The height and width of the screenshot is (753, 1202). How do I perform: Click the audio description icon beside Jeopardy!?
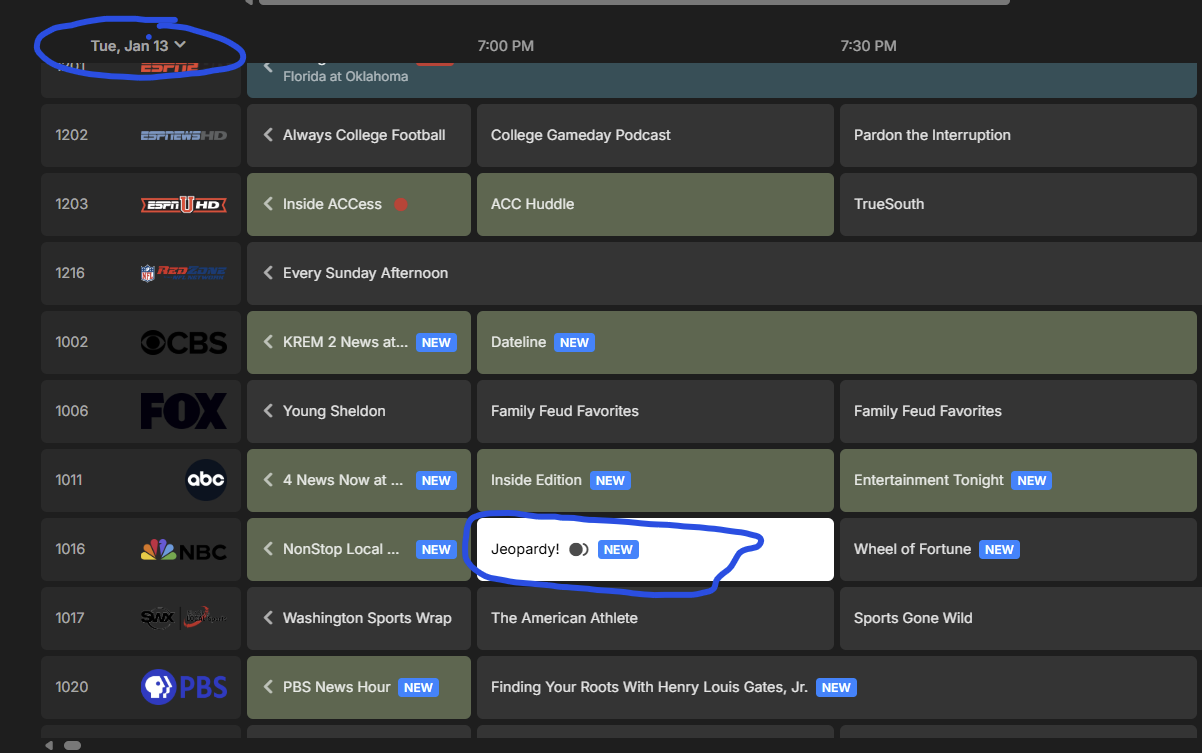[x=578, y=549]
